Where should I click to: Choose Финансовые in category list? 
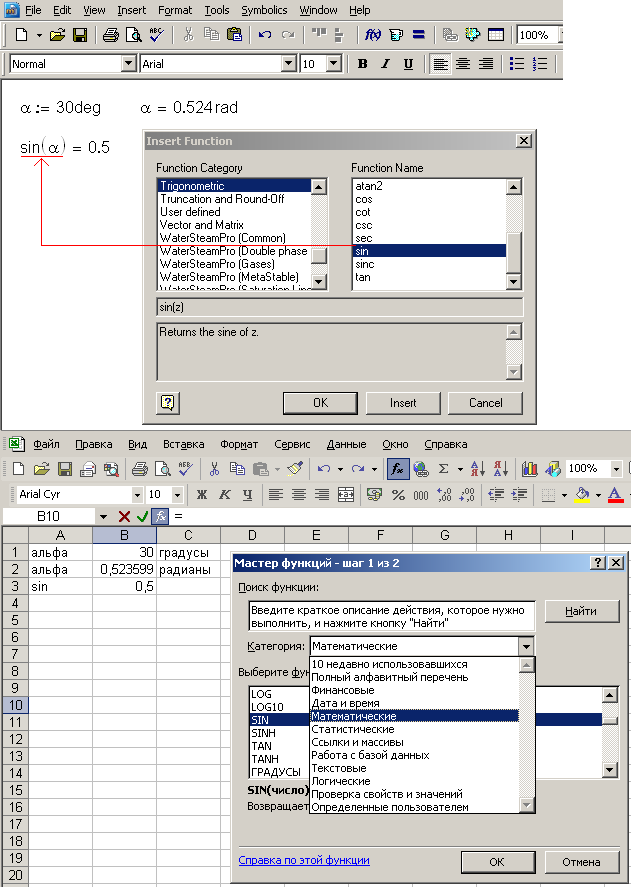click(414, 690)
